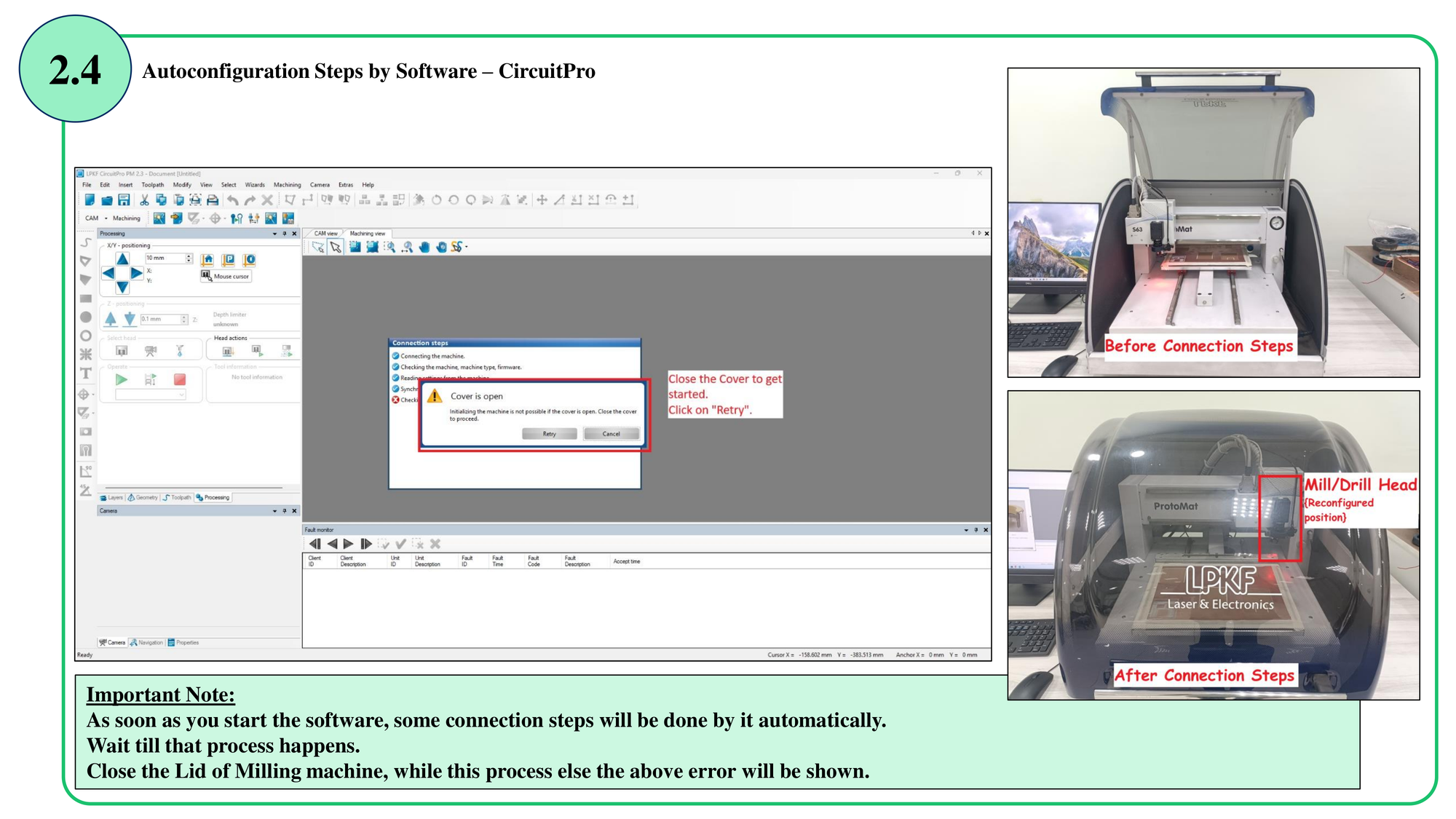This screenshot has height=819, width=1456.
Task: Click the Zero position icon
Action: tap(250, 260)
